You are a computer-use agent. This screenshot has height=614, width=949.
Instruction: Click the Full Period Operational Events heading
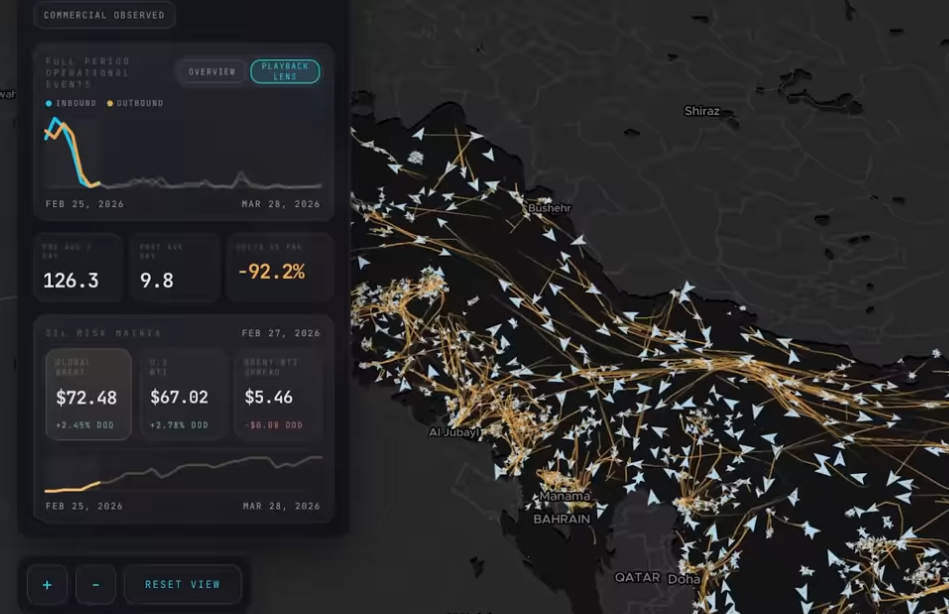coord(88,73)
